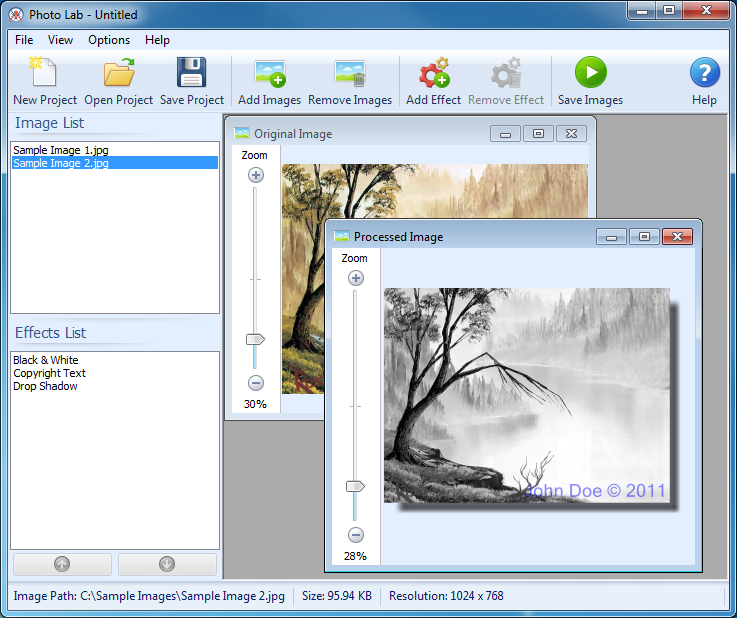Click Remove Images toolbar icon
The width and height of the screenshot is (737, 618).
point(350,74)
